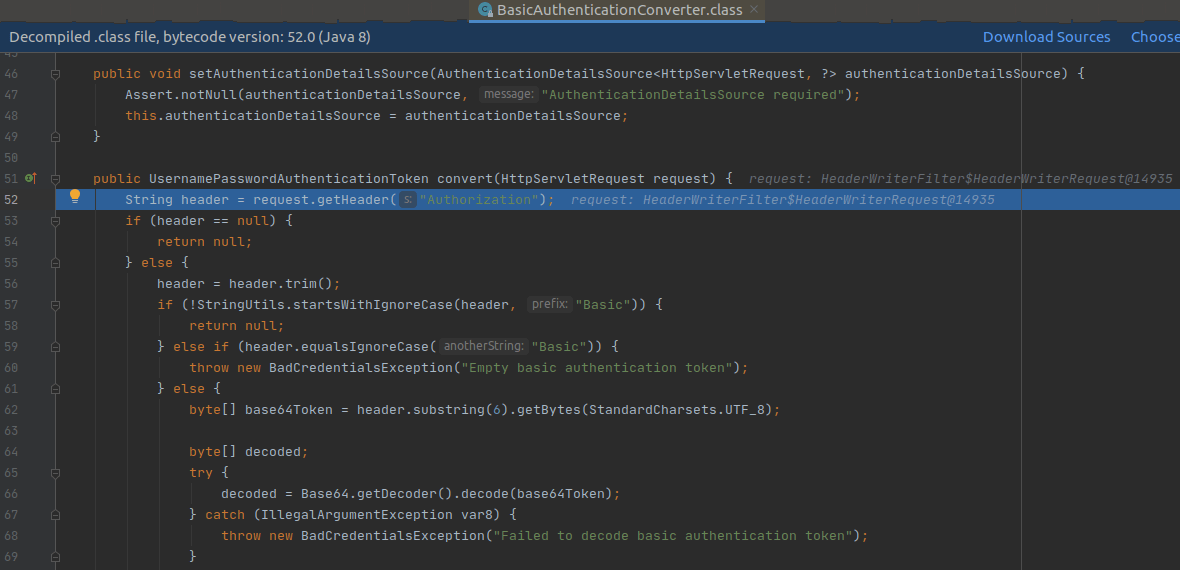Click the implements-method gutter icon on line 51

[x=31, y=178]
